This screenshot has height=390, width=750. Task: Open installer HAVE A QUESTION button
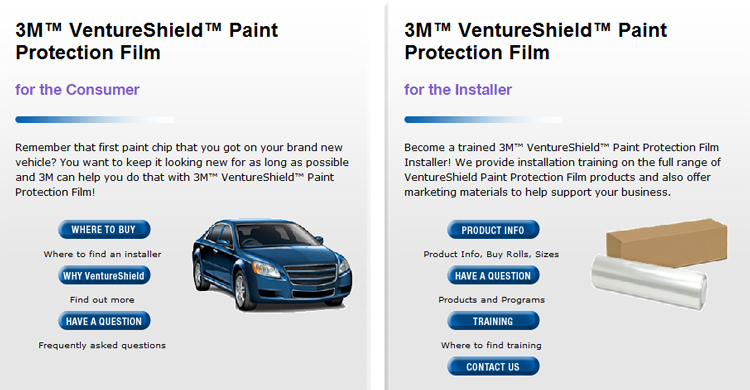493,276
